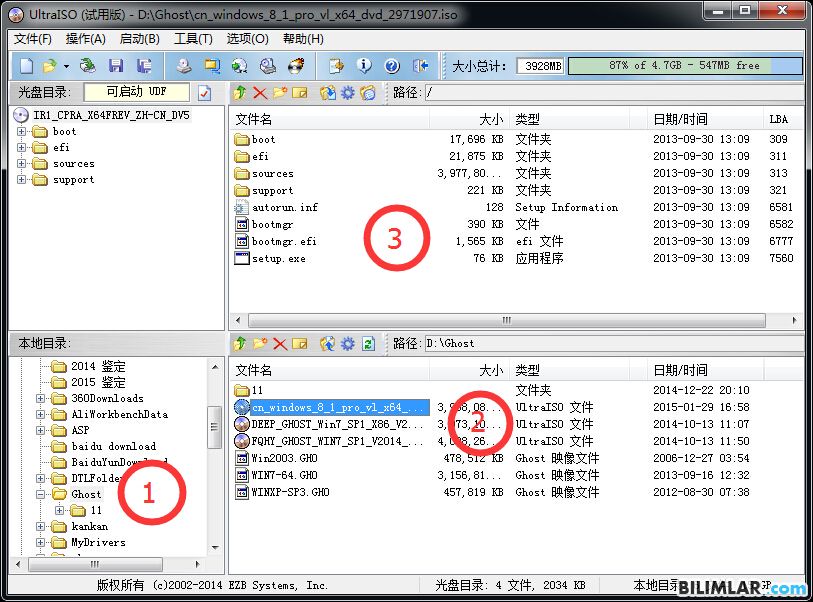Sort disc files by 文件名 column header
Screen dimensions: 813x602
point(330,120)
